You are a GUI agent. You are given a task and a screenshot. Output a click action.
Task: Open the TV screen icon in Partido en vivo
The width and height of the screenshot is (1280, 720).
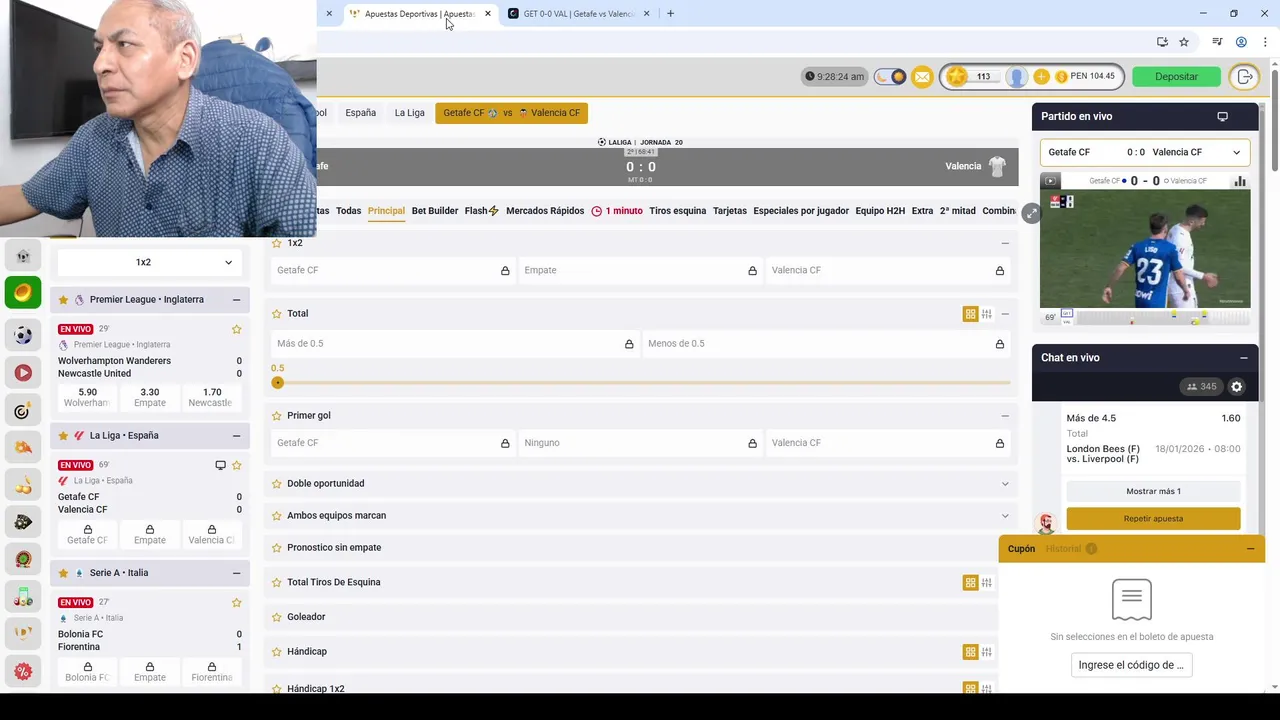point(1222,117)
